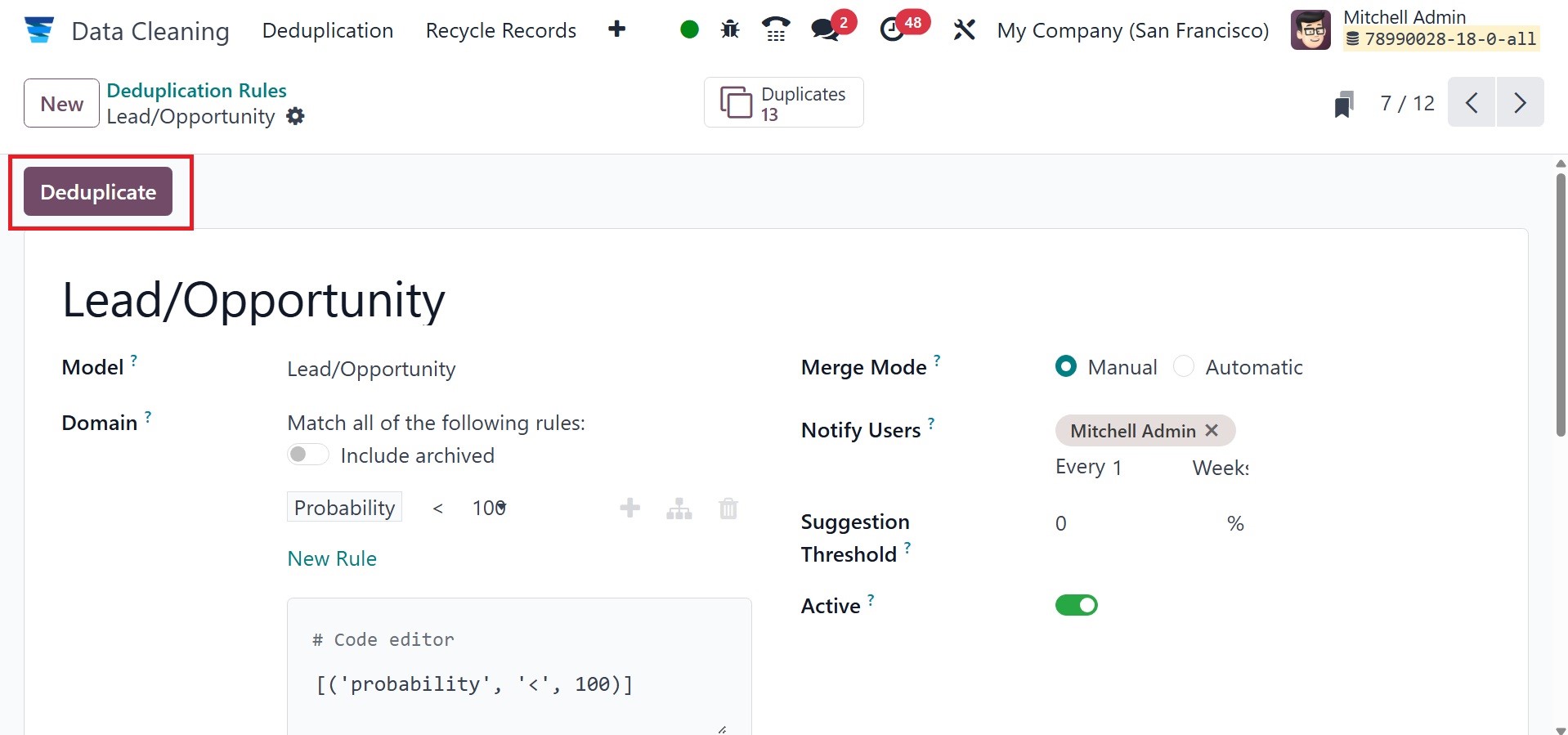Open the Weeks notification frequency dropdown
The width and height of the screenshot is (1568, 735).
[x=1220, y=468]
